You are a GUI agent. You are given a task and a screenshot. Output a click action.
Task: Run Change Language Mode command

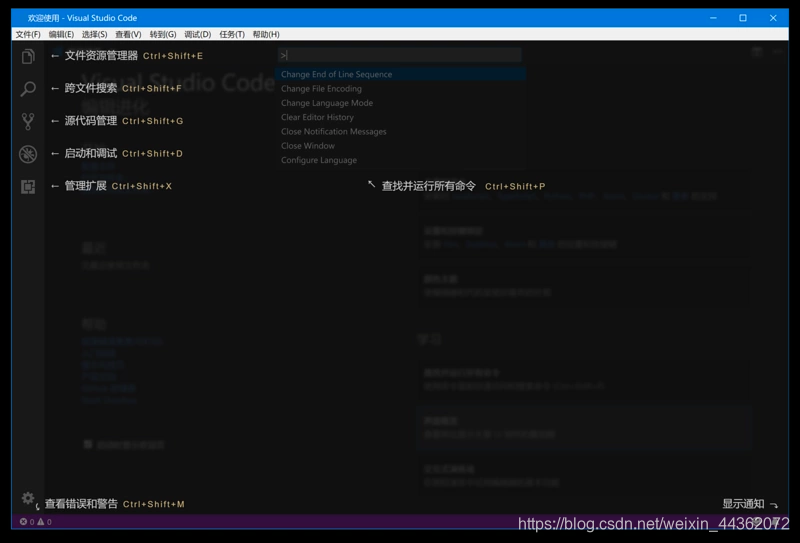[400, 103]
